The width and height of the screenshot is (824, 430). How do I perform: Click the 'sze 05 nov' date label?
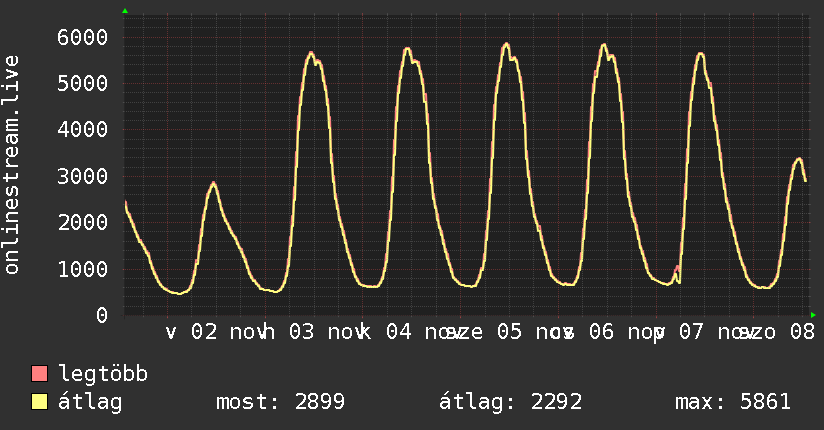pos(509,332)
